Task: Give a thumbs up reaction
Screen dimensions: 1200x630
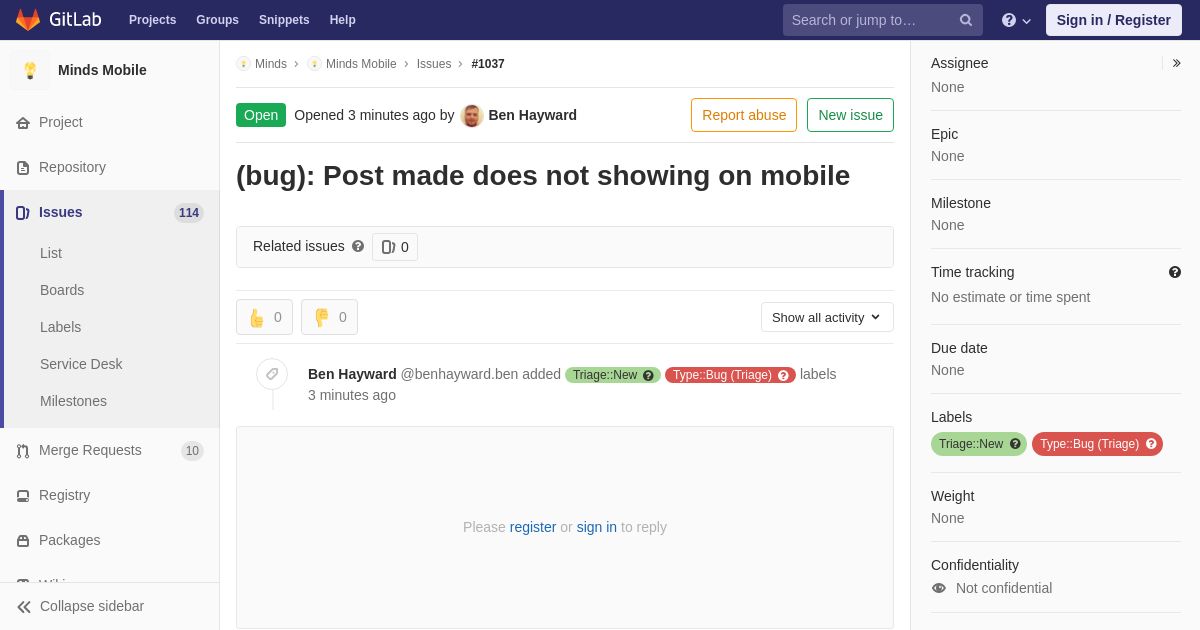Action: [264, 317]
